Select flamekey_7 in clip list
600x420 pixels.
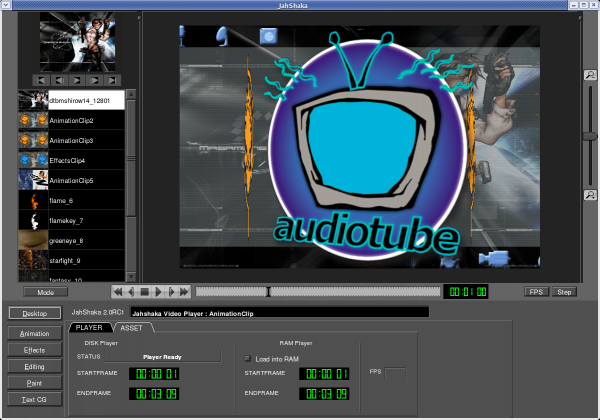coord(72,220)
